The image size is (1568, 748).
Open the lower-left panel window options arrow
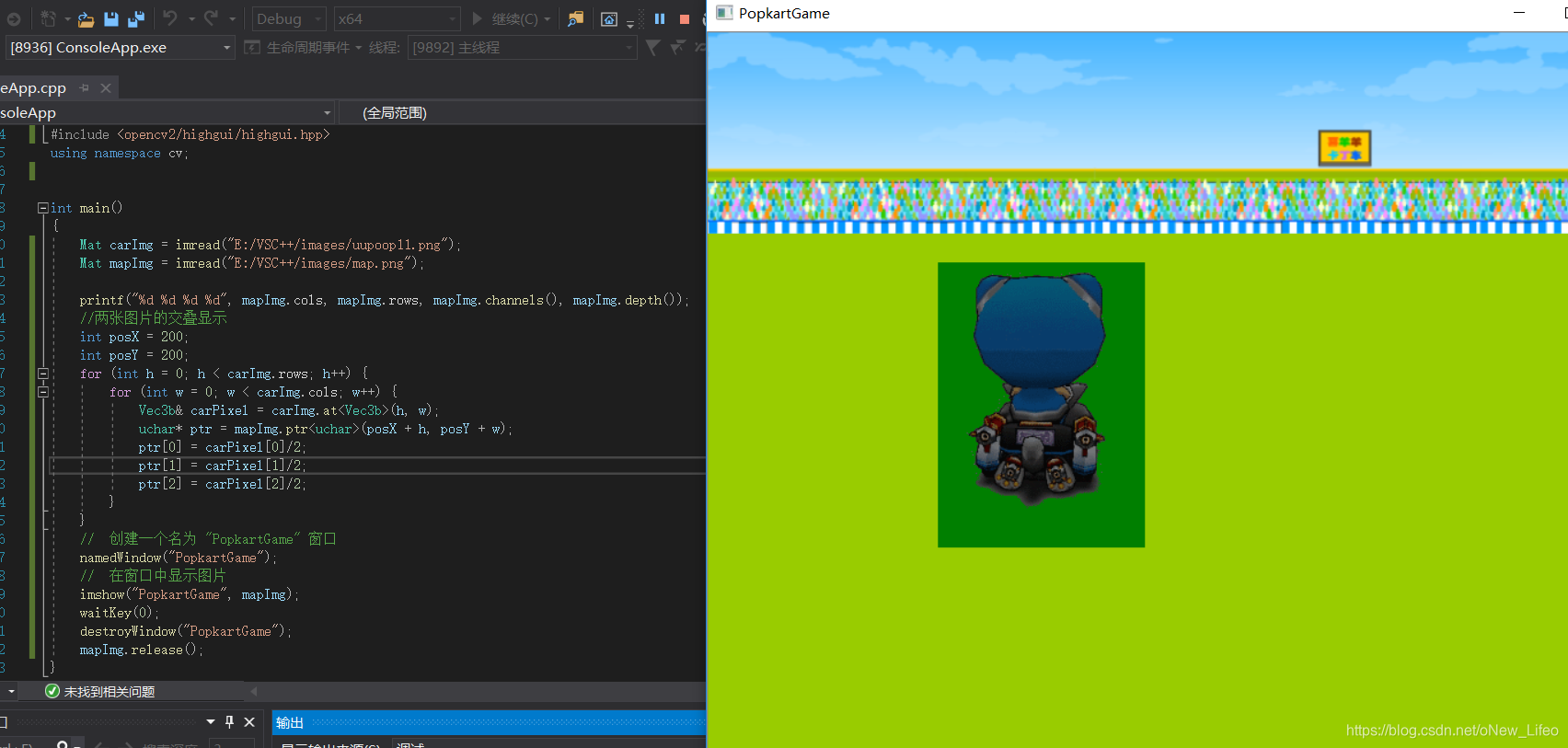coord(211,722)
